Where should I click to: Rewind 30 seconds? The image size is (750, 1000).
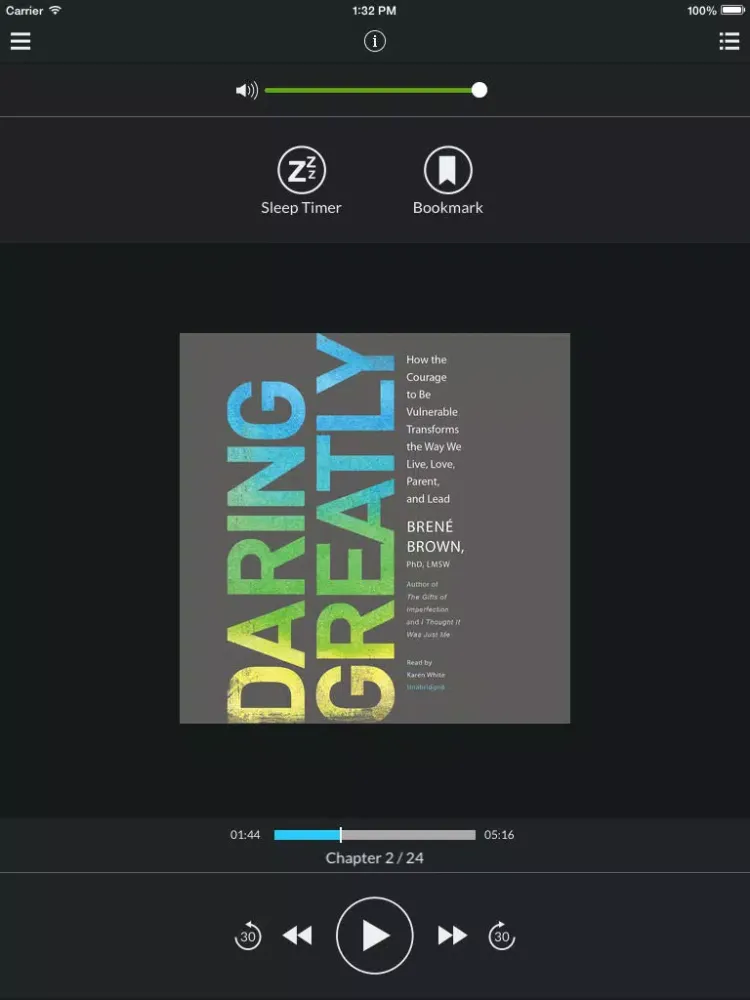(247, 936)
